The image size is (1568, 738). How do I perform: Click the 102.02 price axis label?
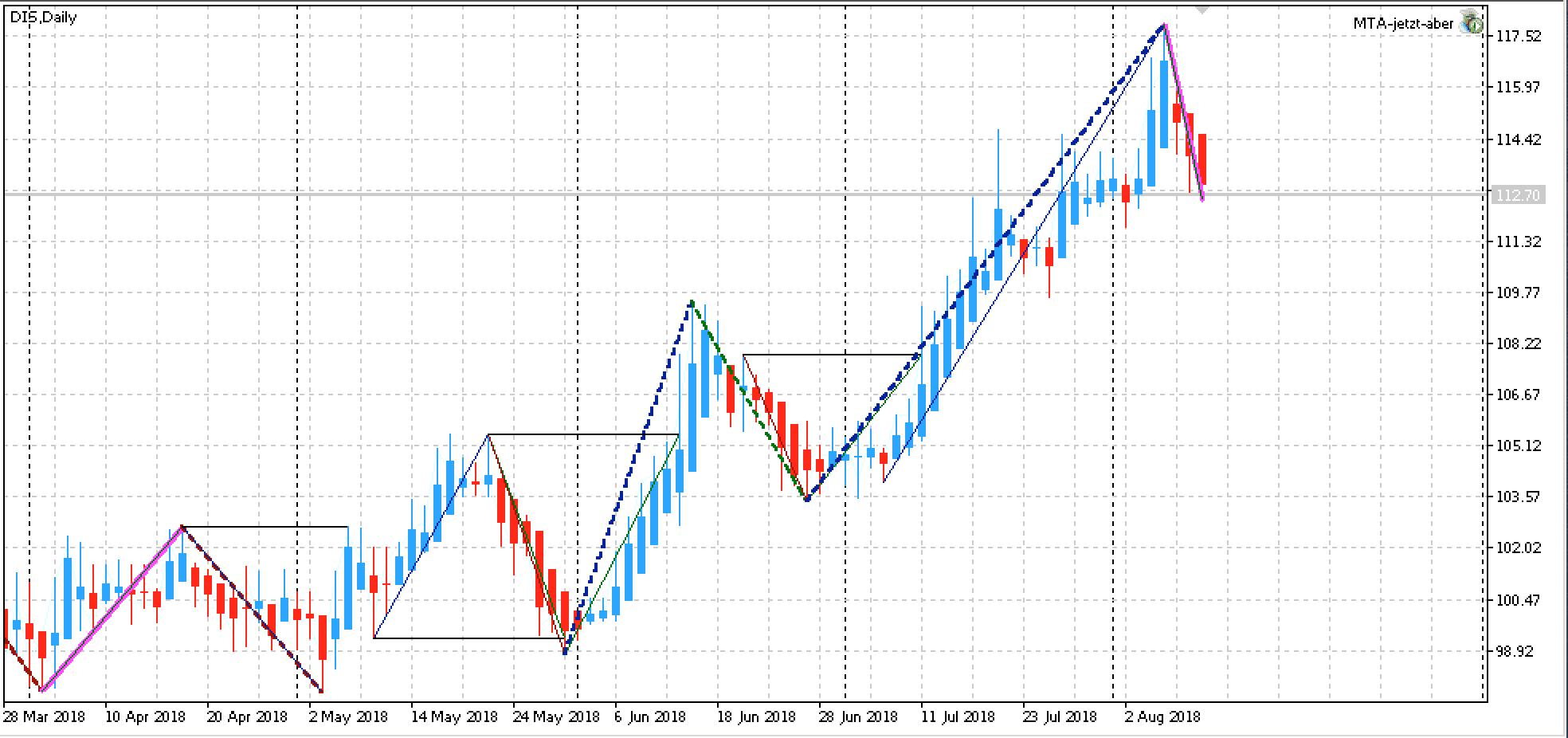pyautogui.click(x=1519, y=548)
